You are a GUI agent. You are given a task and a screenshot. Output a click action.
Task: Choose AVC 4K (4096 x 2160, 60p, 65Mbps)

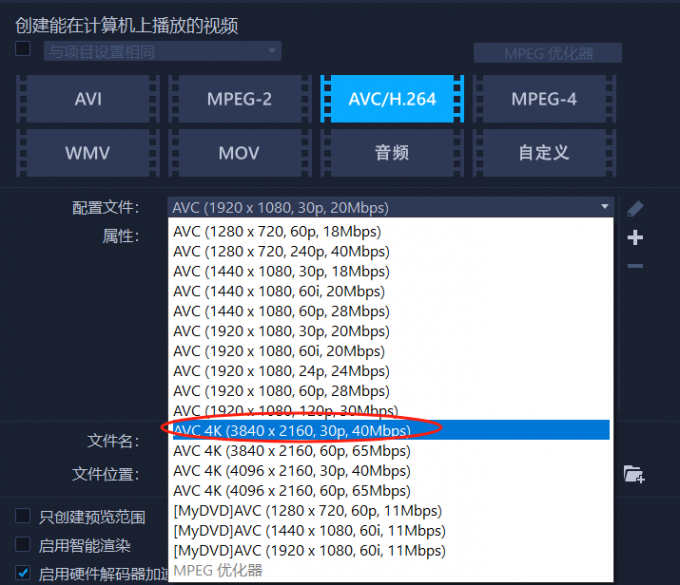391,491
